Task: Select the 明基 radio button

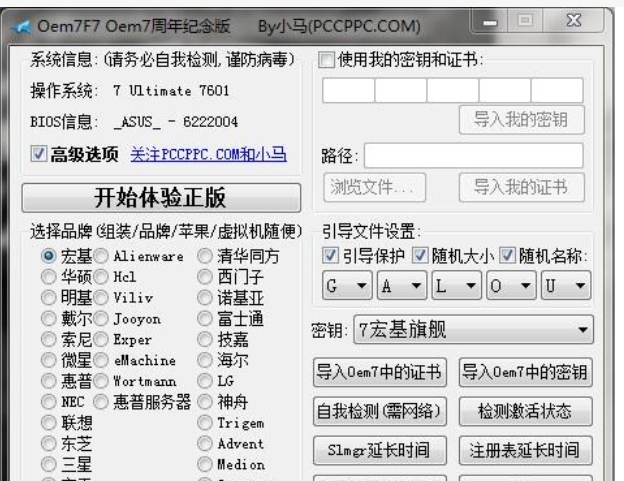Action: point(49,298)
